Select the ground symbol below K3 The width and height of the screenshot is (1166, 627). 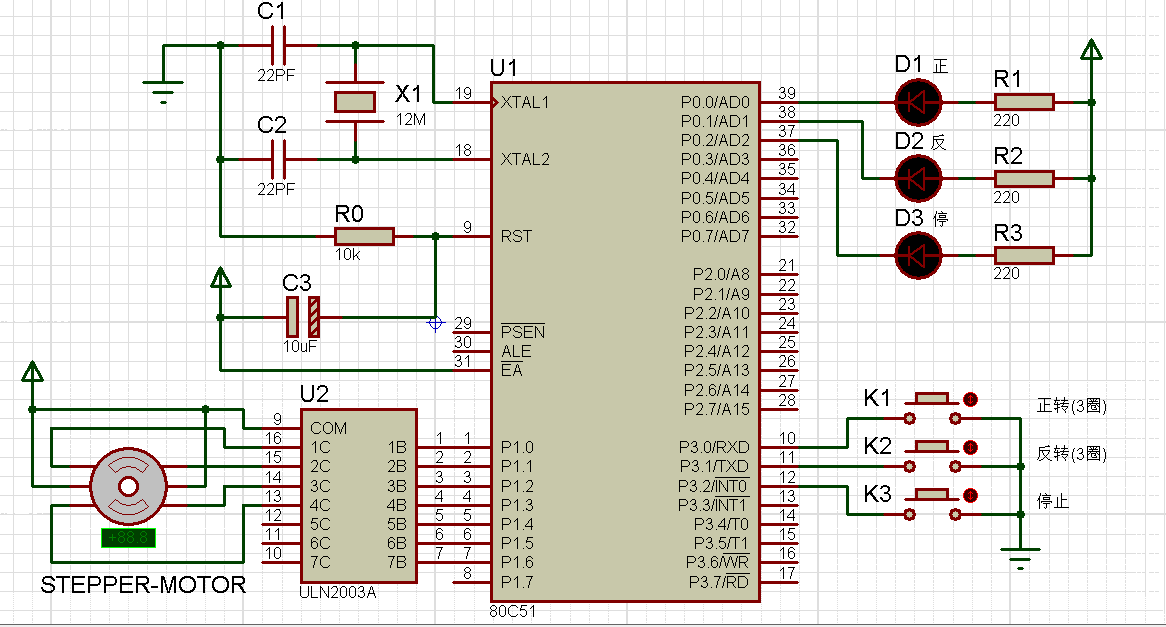point(1020,558)
